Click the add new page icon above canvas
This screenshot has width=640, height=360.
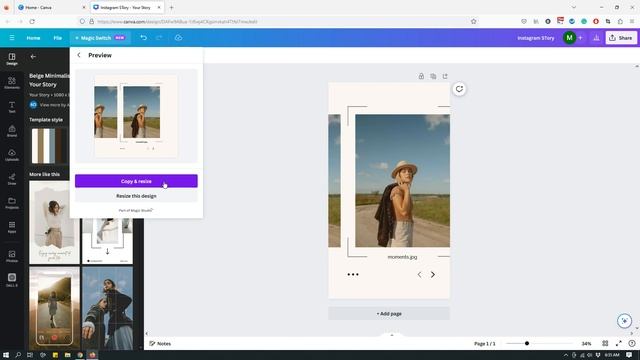445,76
